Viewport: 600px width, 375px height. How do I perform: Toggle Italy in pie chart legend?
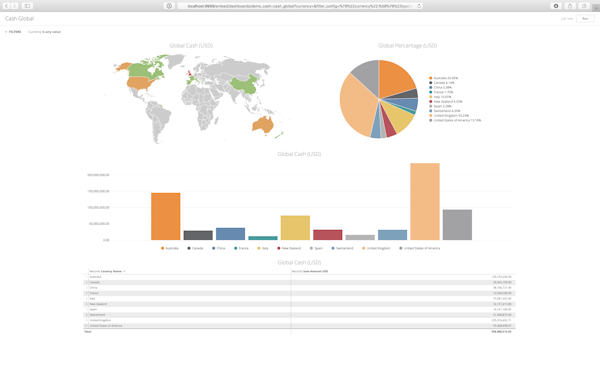click(440, 97)
